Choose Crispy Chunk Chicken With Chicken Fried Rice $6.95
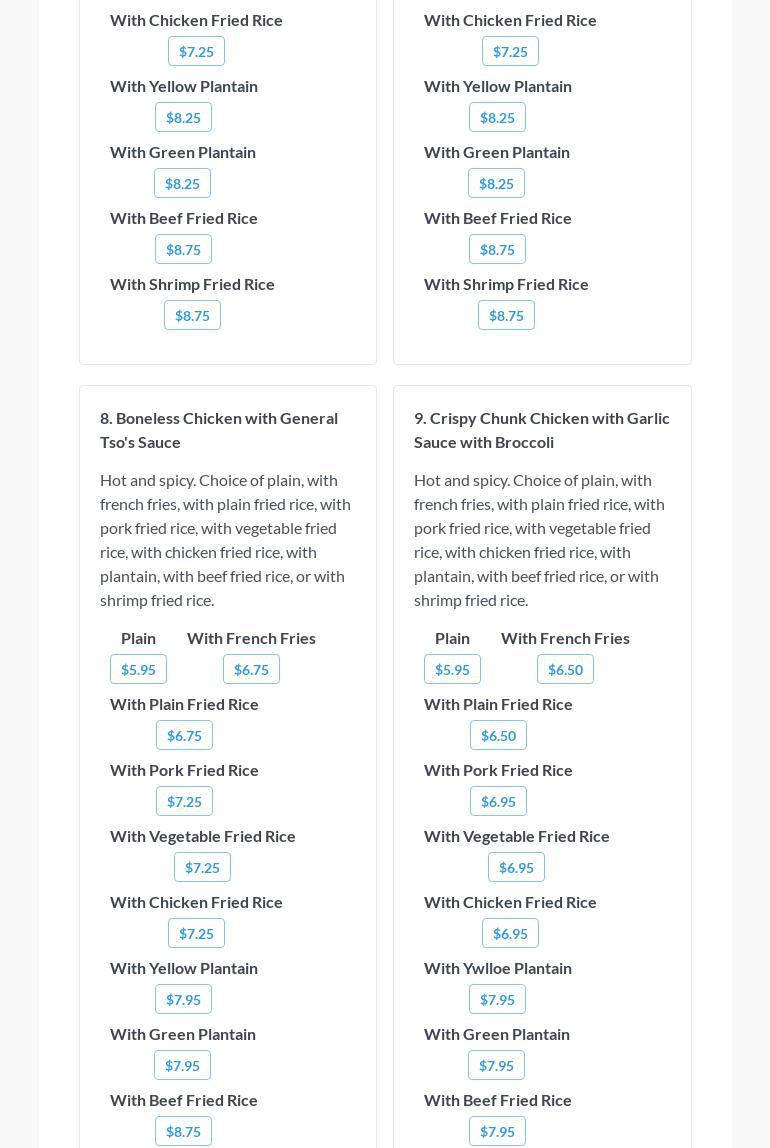The height and width of the screenshot is (1148, 770). tap(510, 933)
